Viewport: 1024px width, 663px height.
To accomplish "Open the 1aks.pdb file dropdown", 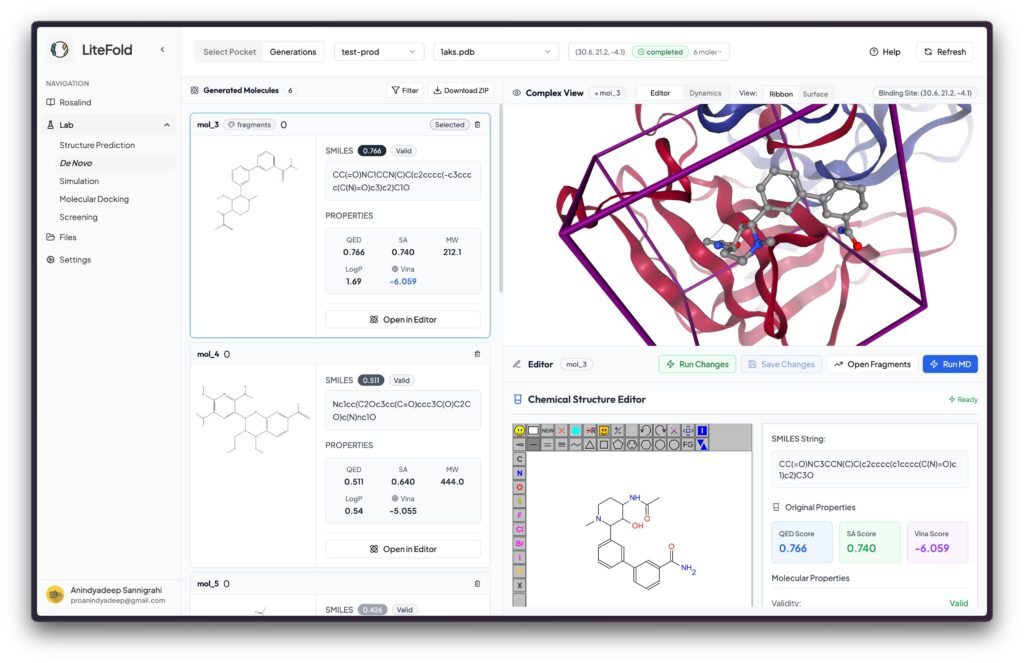I will coord(496,52).
